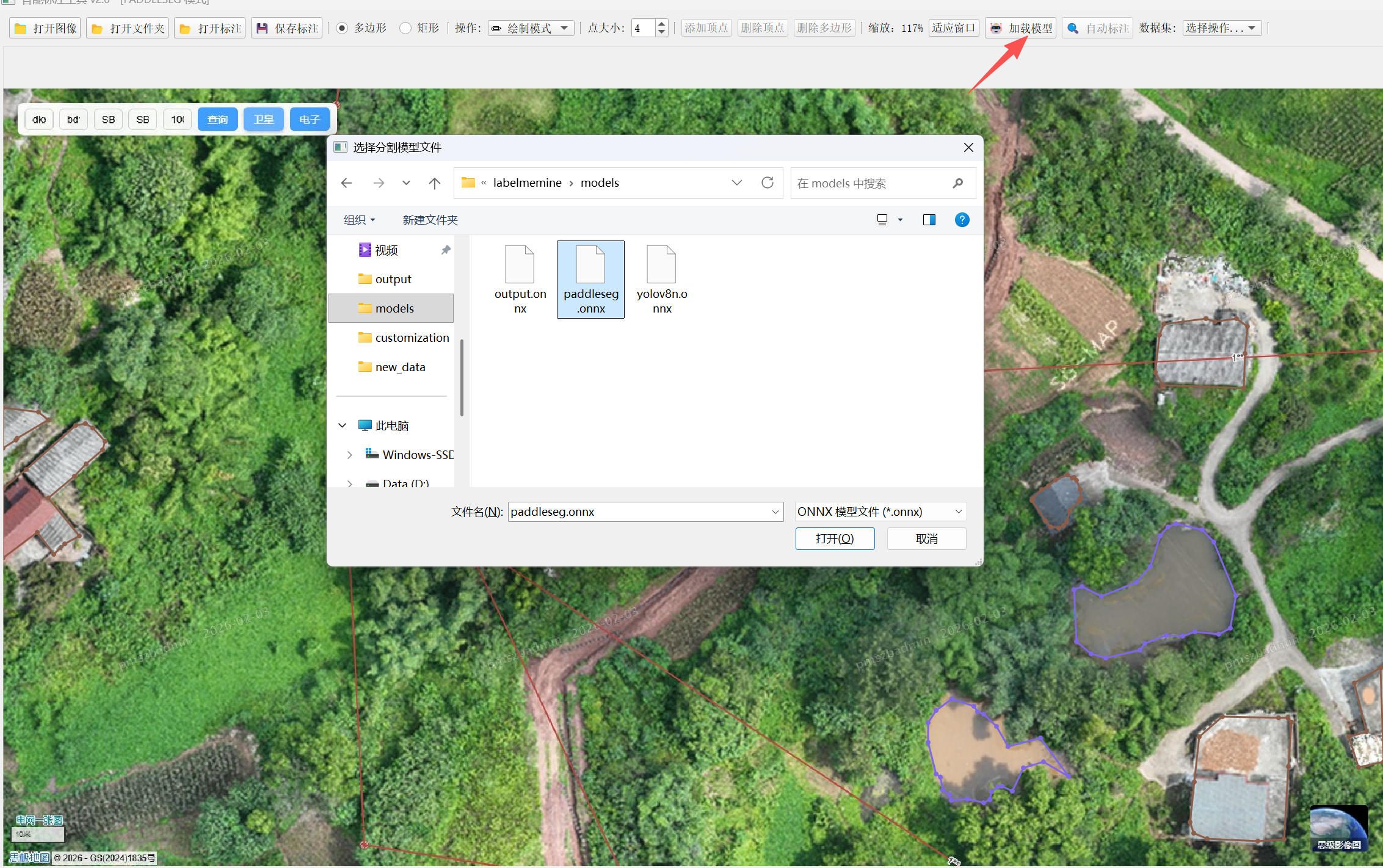
Task: Select the 多边形 radio button
Action: (342, 28)
